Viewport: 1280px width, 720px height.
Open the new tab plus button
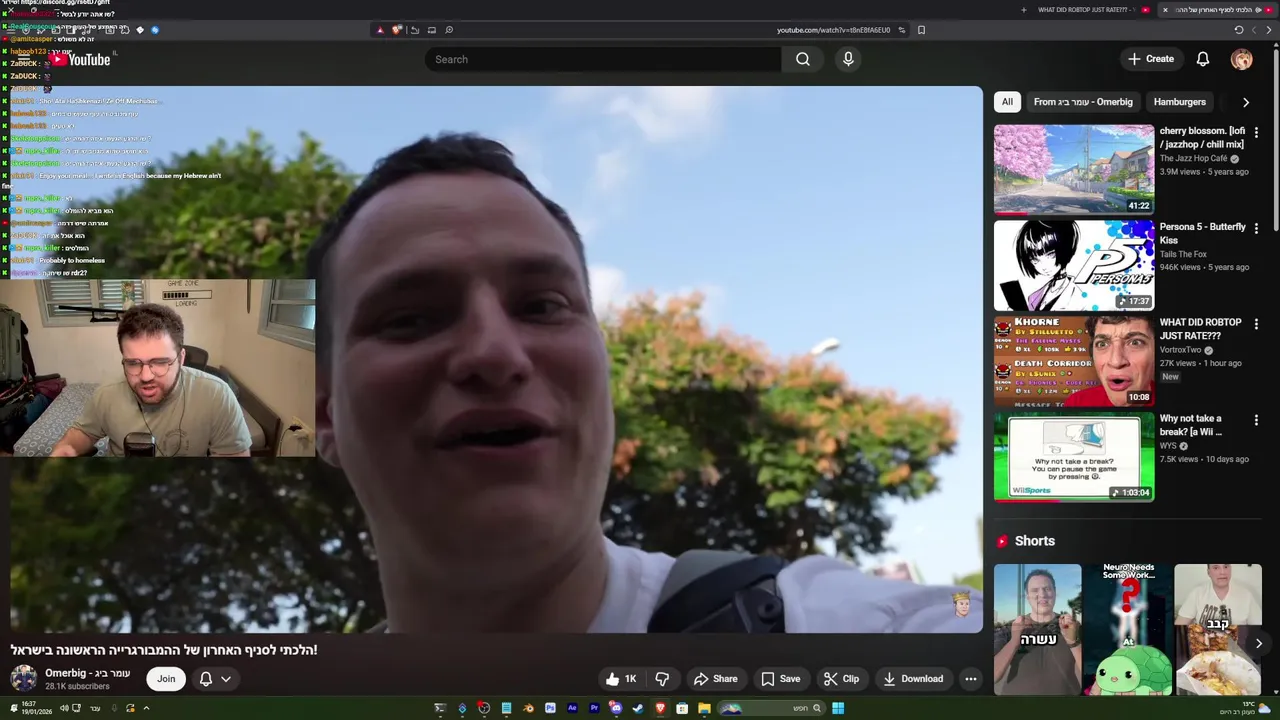click(1023, 10)
